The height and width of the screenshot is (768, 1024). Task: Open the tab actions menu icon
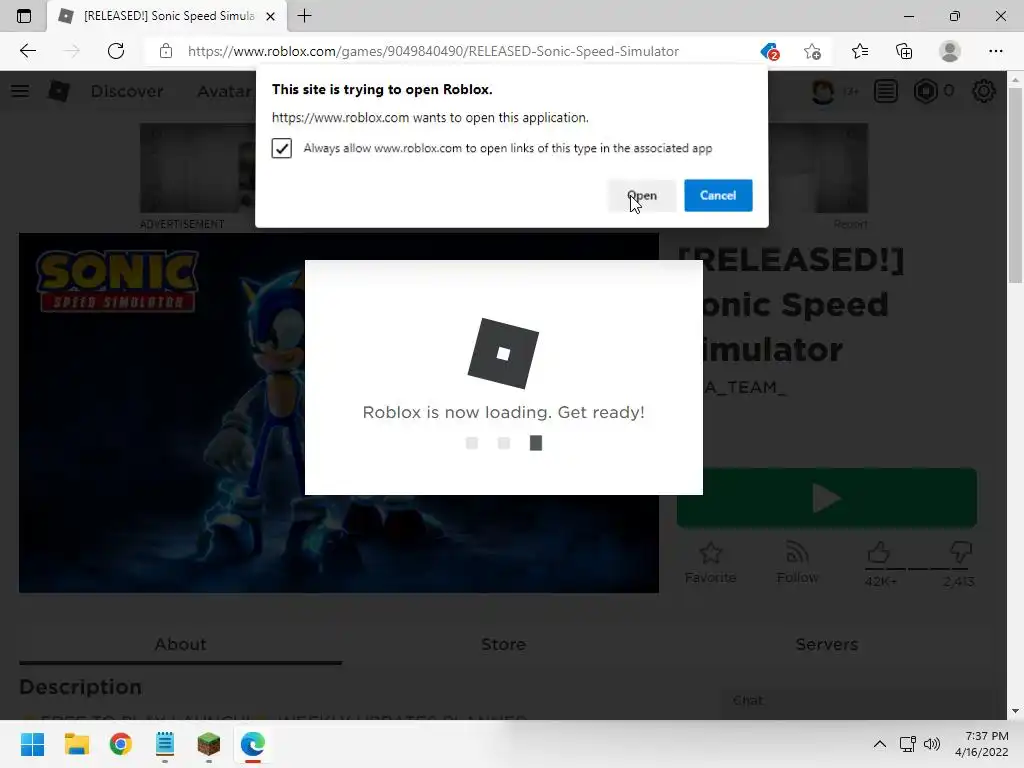pyautogui.click(x=24, y=16)
